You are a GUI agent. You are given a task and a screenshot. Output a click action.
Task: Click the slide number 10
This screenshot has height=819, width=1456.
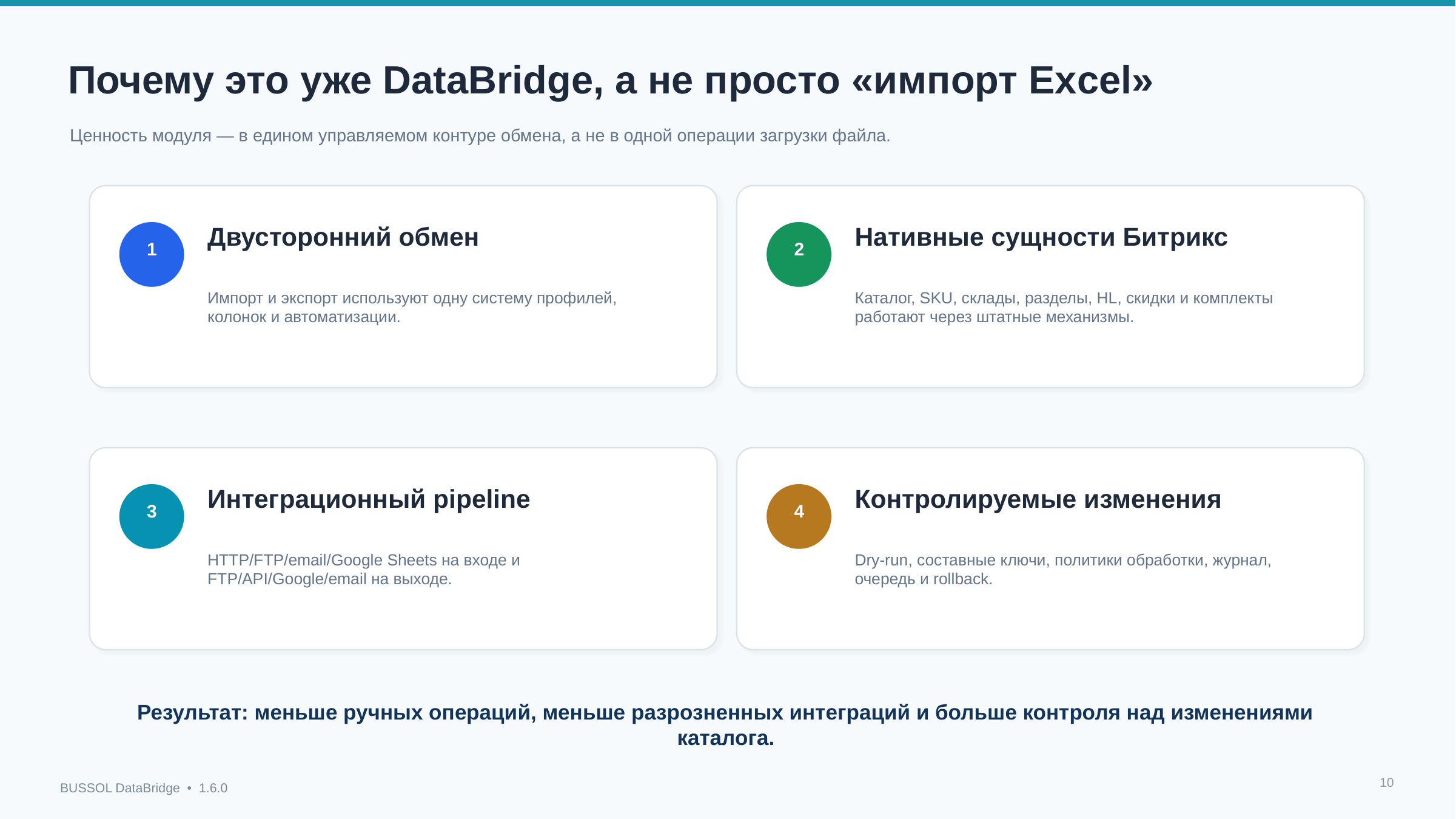click(x=1386, y=783)
